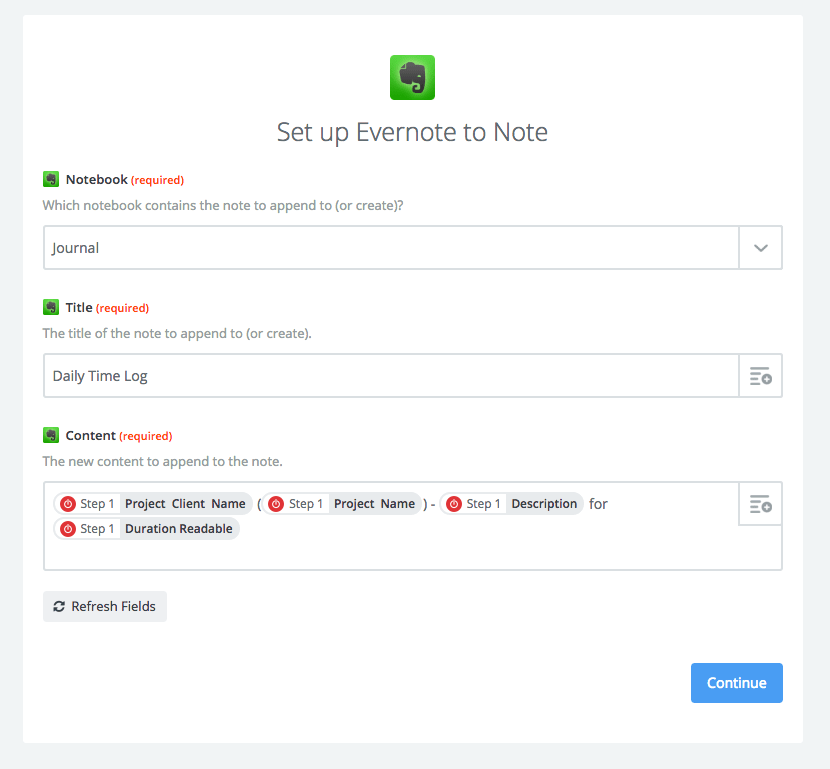Select the Project Client Name field pill

pyautogui.click(x=185, y=504)
